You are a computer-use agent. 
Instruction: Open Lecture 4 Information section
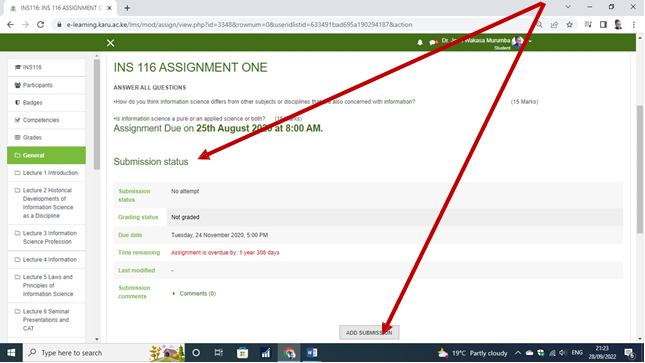point(46,260)
